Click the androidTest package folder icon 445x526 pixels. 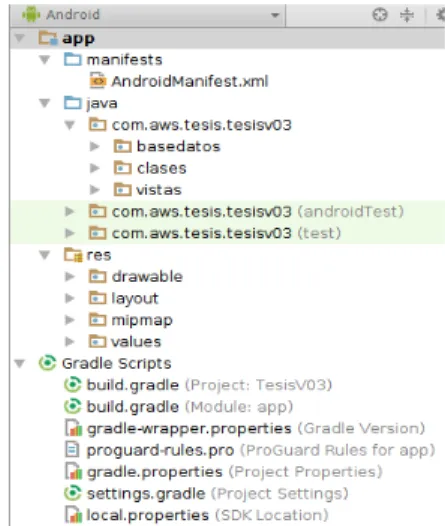(98, 211)
